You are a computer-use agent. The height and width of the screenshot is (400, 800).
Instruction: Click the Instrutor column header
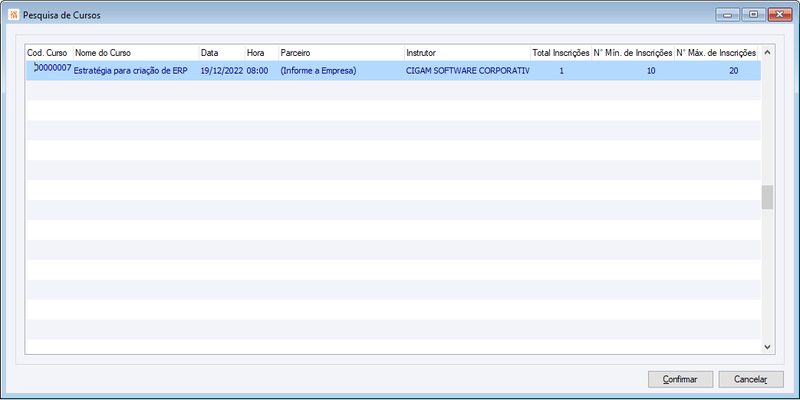467,53
